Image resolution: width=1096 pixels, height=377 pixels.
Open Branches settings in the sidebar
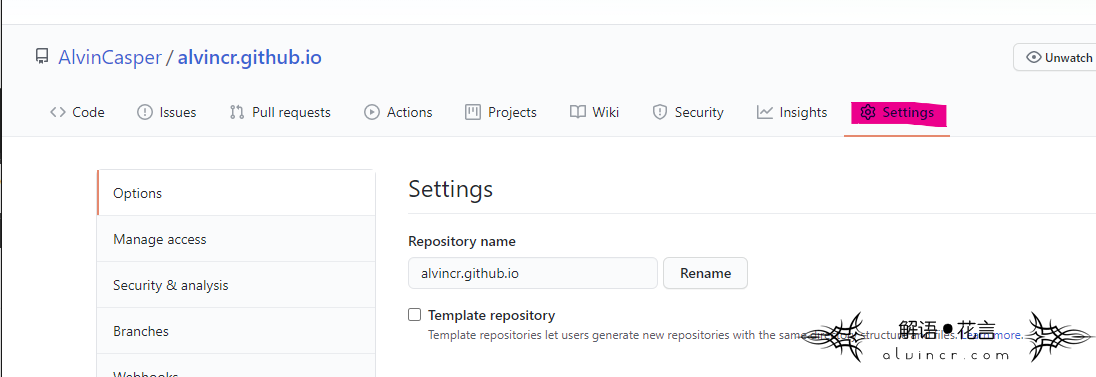click(236, 331)
